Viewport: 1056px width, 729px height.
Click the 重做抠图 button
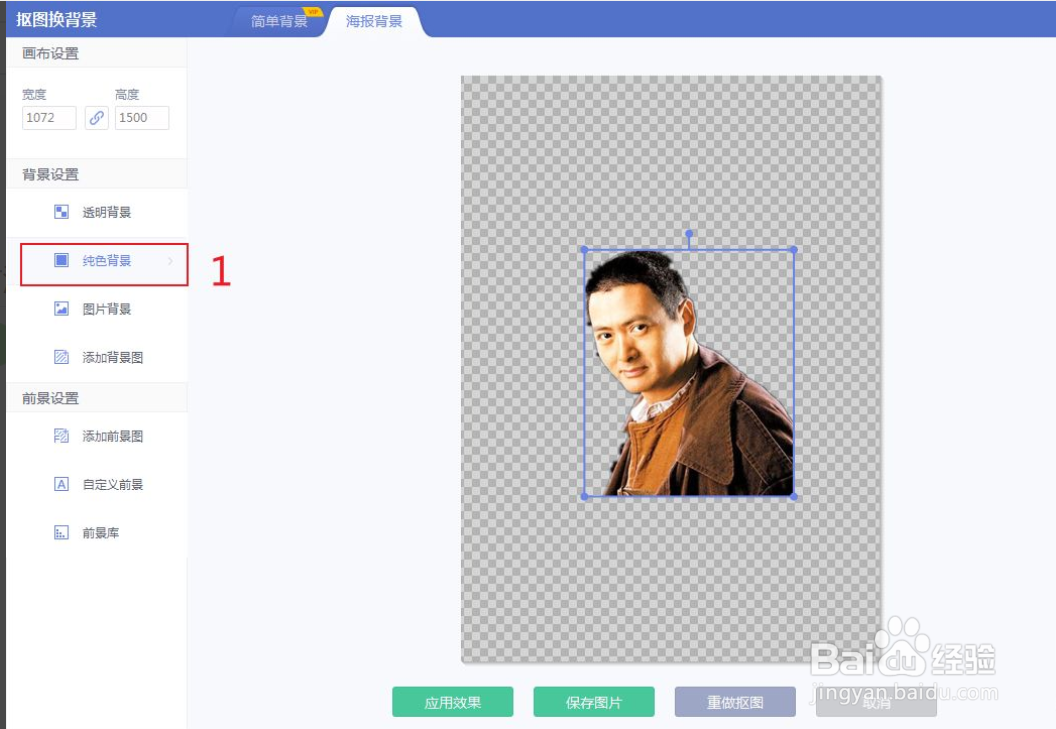[x=735, y=702]
